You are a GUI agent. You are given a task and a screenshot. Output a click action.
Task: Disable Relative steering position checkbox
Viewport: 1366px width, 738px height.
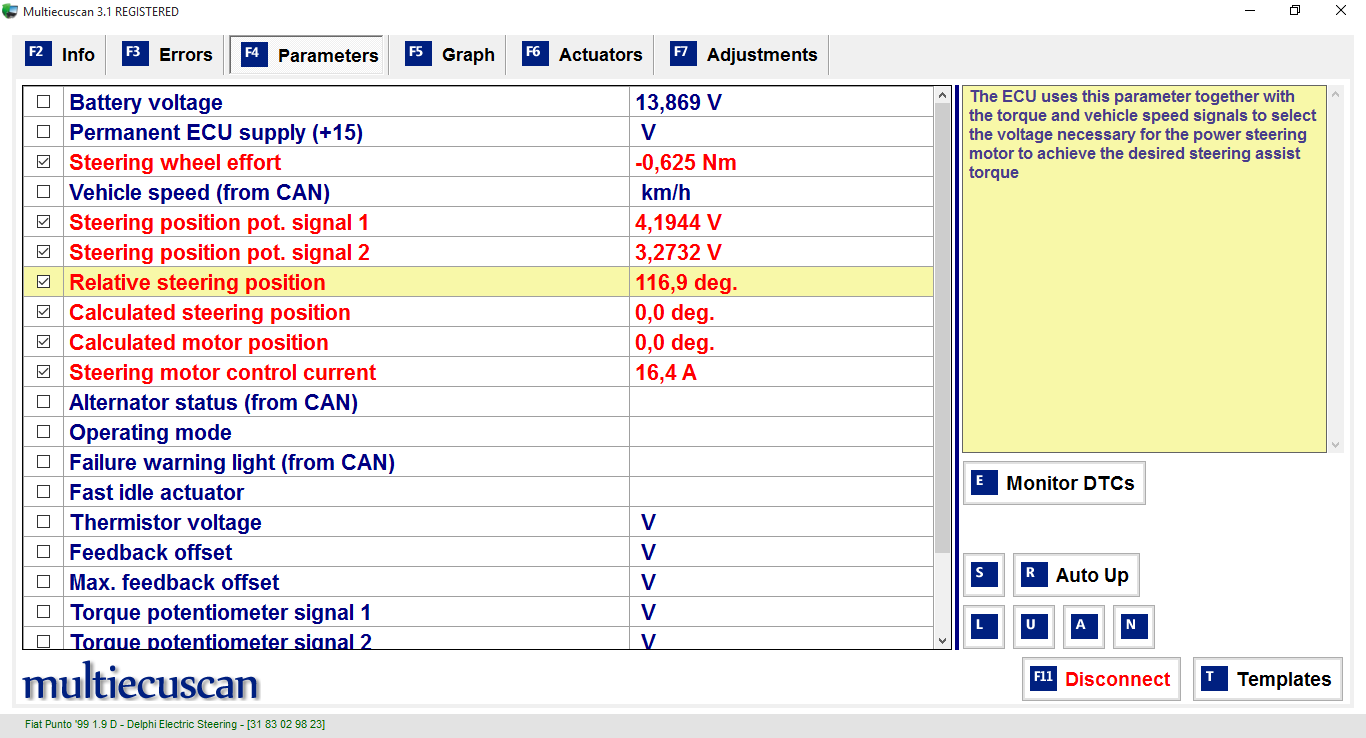click(x=43, y=282)
